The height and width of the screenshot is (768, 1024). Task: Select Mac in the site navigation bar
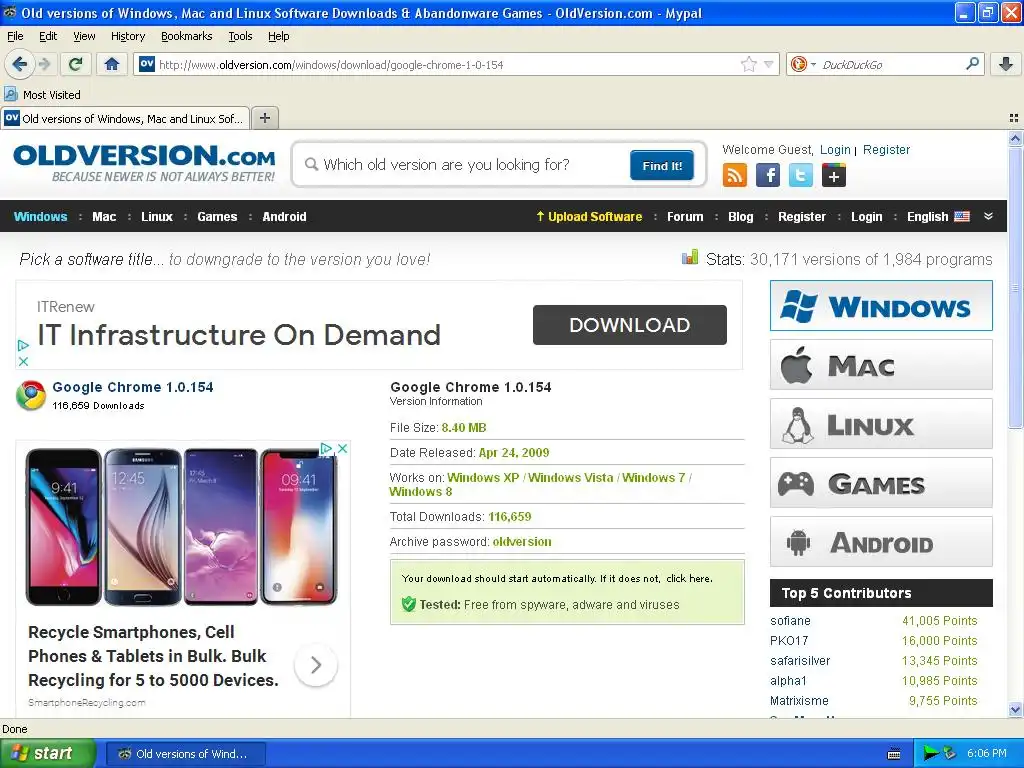(104, 217)
